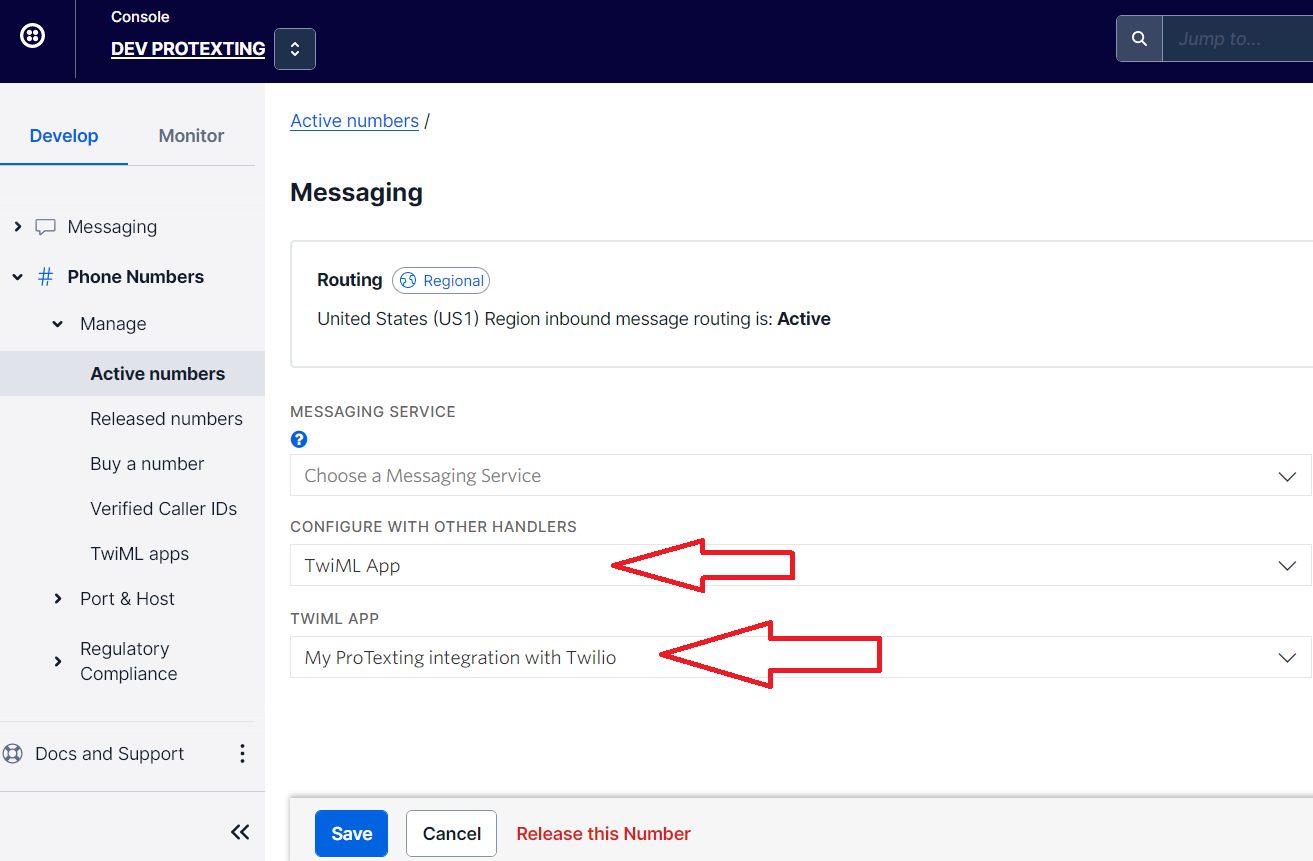Click the MESSAGING SERVICE label
Image resolution: width=1313 pixels, height=861 pixels.
tap(373, 412)
